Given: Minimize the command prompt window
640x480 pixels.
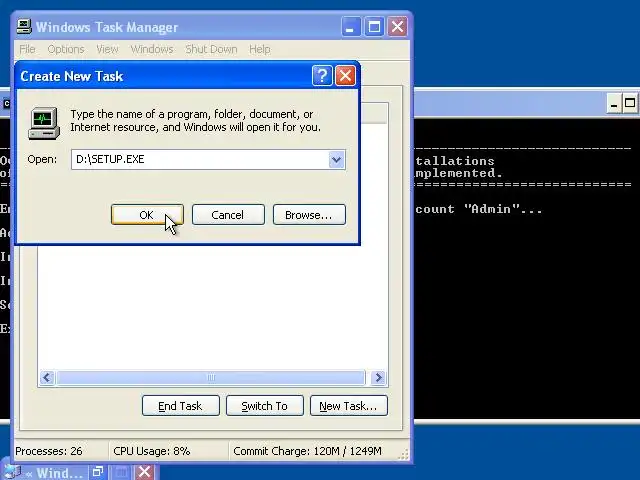Looking at the screenshot, I should tap(613, 104).
